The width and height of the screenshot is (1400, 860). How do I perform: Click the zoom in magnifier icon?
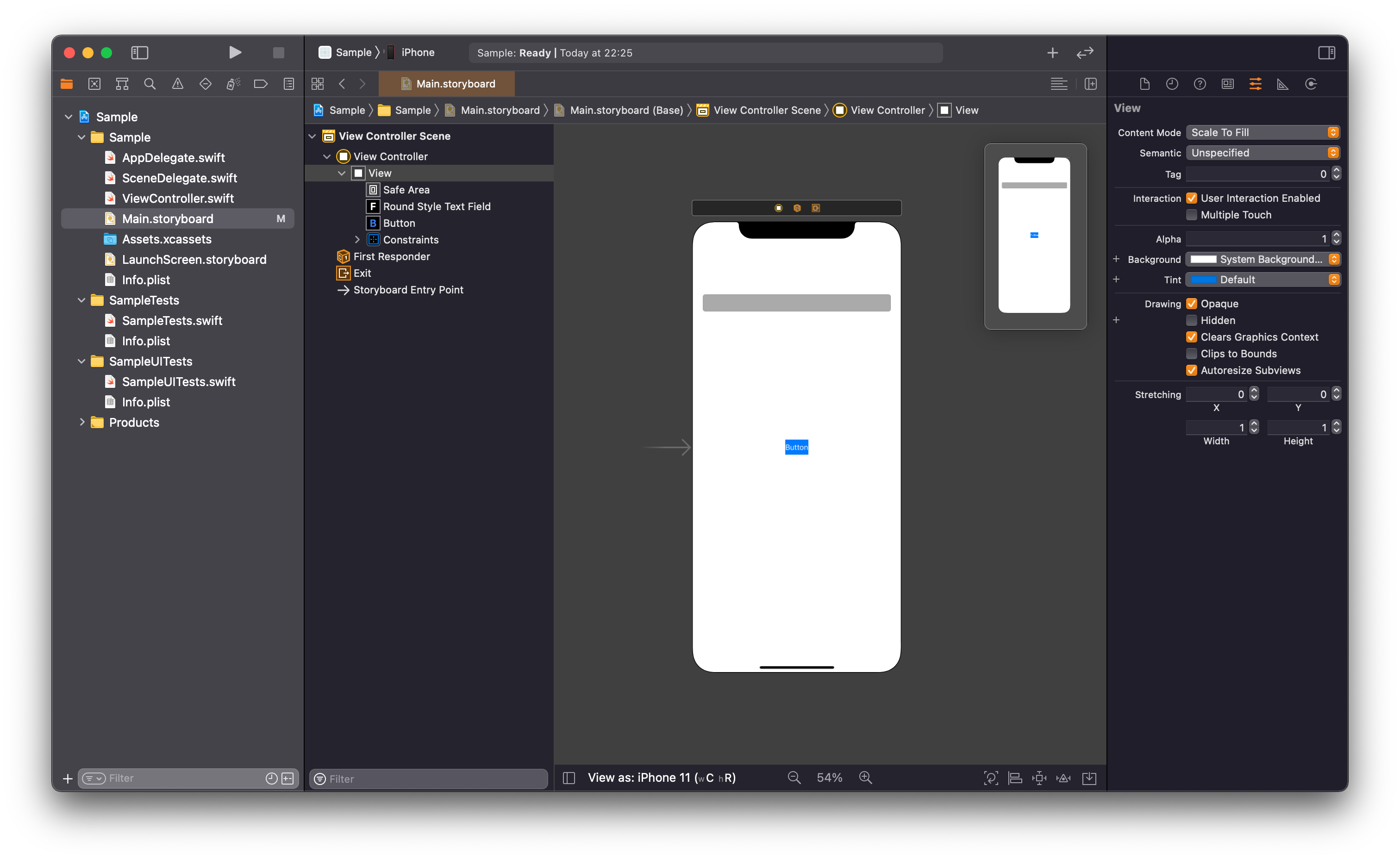tap(865, 778)
